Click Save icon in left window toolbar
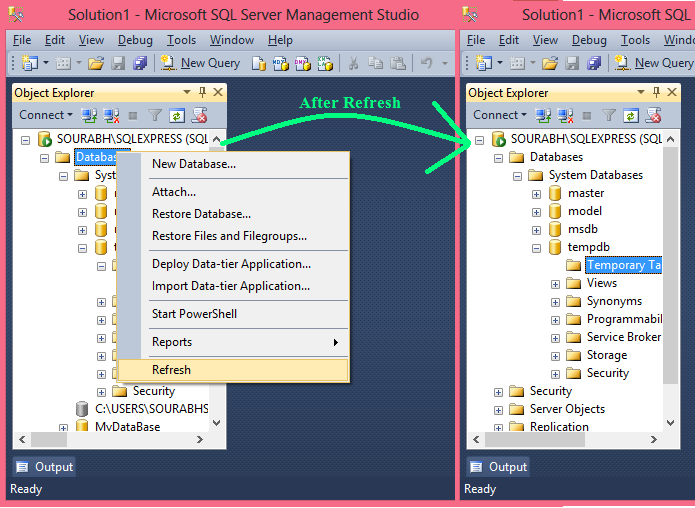 (x=118, y=63)
